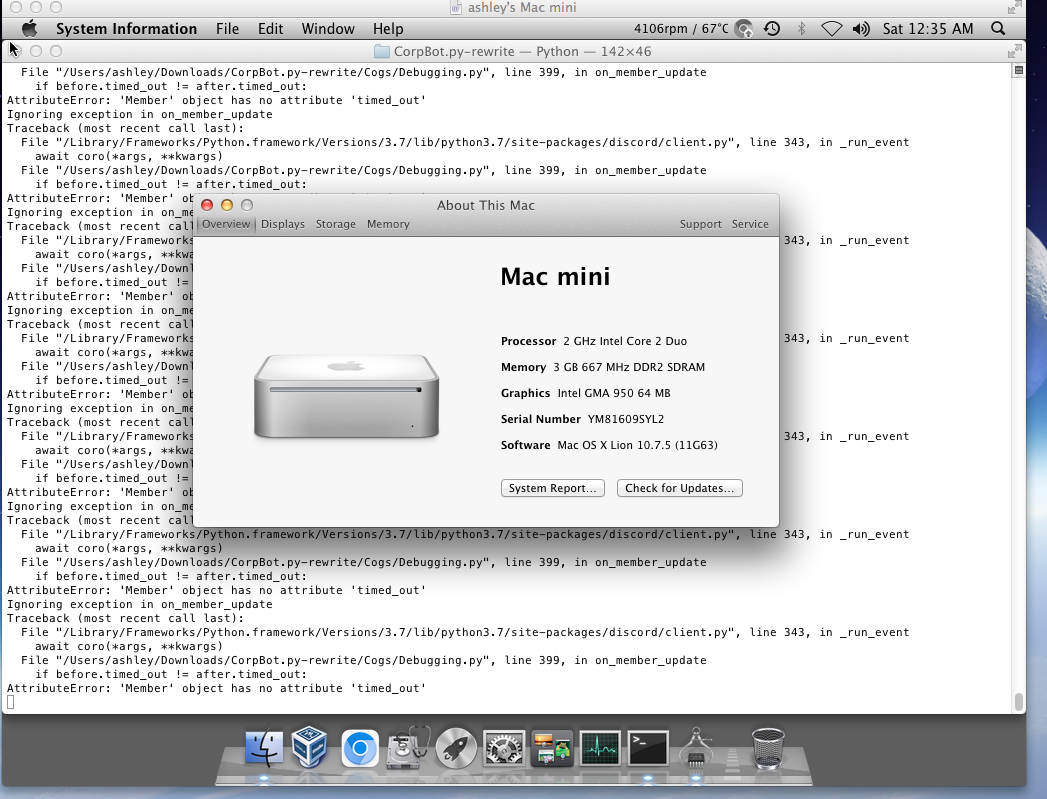This screenshot has width=1047, height=799.
Task: Click the fan speed and temperature readout
Action: 681,29
